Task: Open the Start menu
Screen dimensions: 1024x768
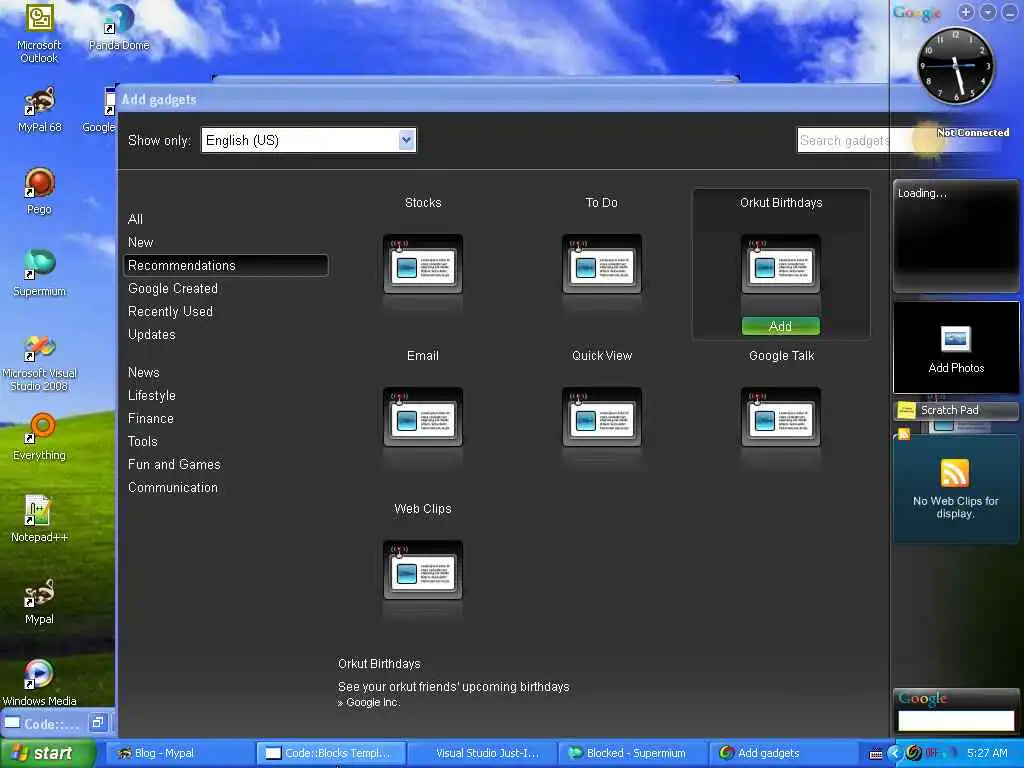Action: click(47, 753)
